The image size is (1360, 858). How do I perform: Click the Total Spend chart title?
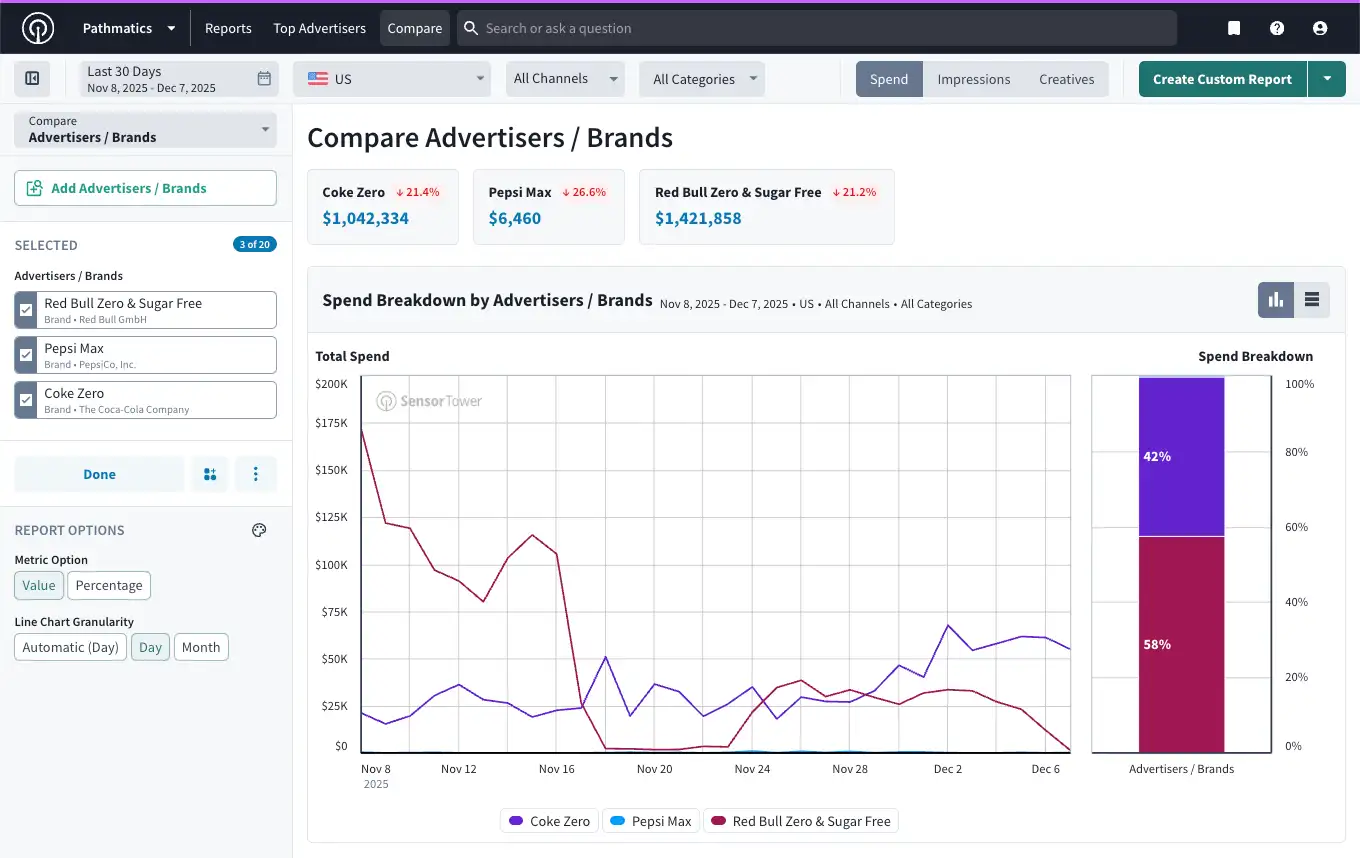point(352,356)
